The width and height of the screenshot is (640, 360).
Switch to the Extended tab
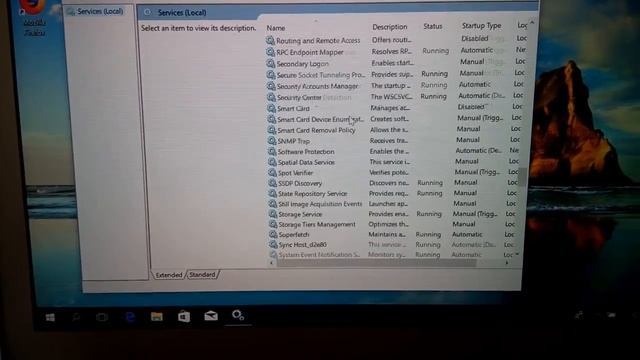pos(169,275)
